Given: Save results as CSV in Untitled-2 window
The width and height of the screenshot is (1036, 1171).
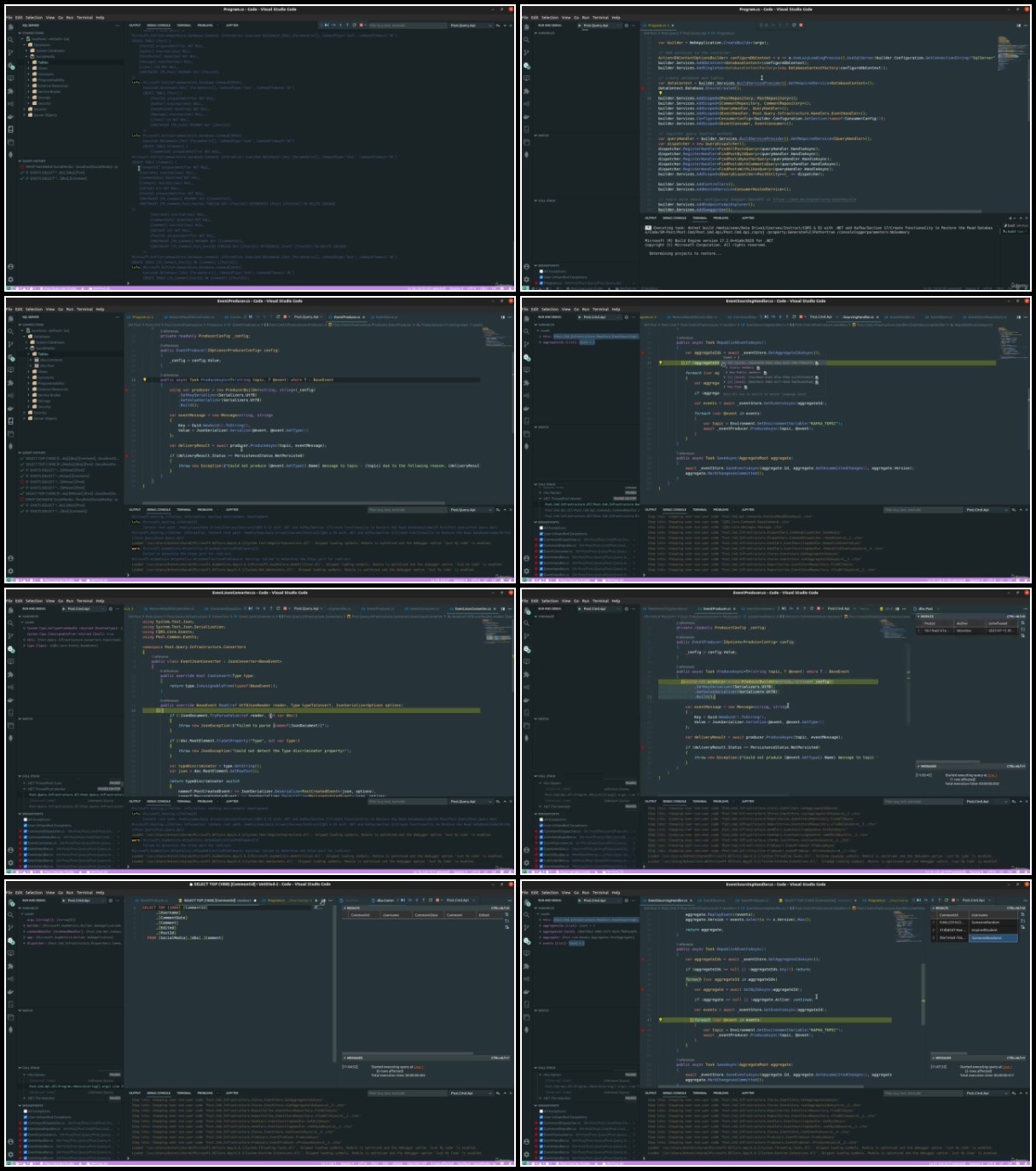Looking at the screenshot, I should point(506,914).
